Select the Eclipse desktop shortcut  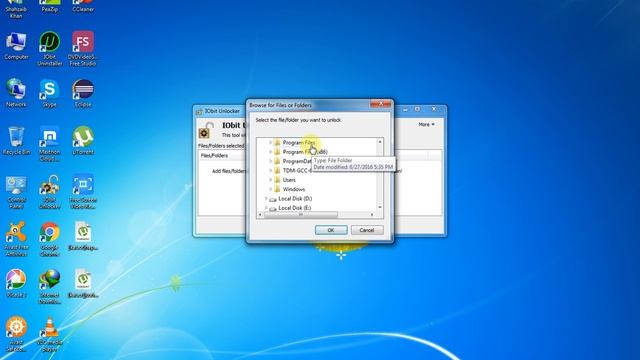[83, 93]
